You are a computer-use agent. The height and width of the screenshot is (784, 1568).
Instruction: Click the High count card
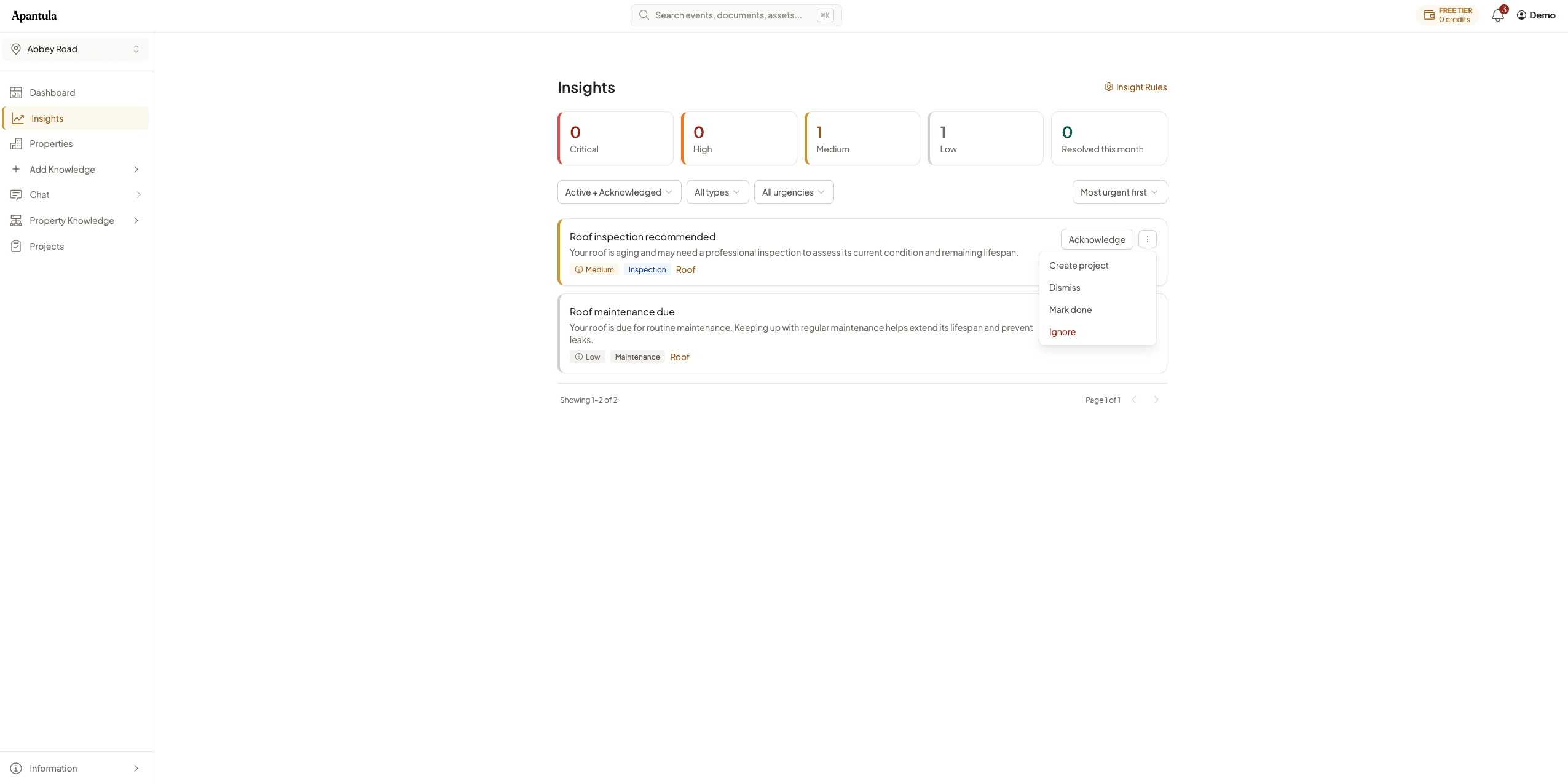[x=739, y=138]
